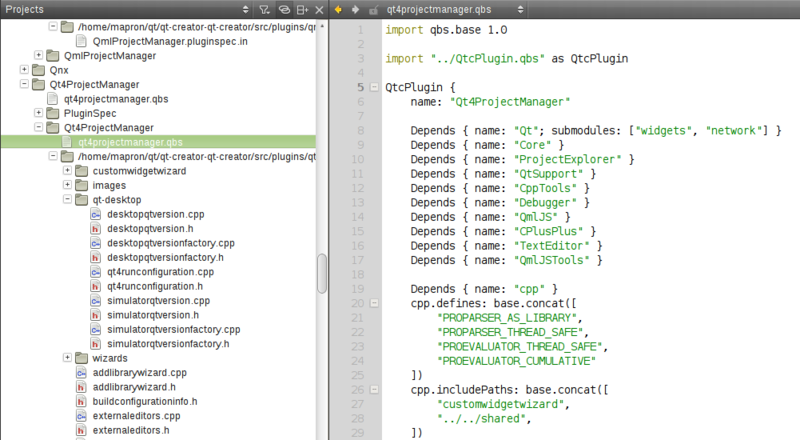
Task: Open desktopqtversionfactory.cpp
Action: click(171, 243)
